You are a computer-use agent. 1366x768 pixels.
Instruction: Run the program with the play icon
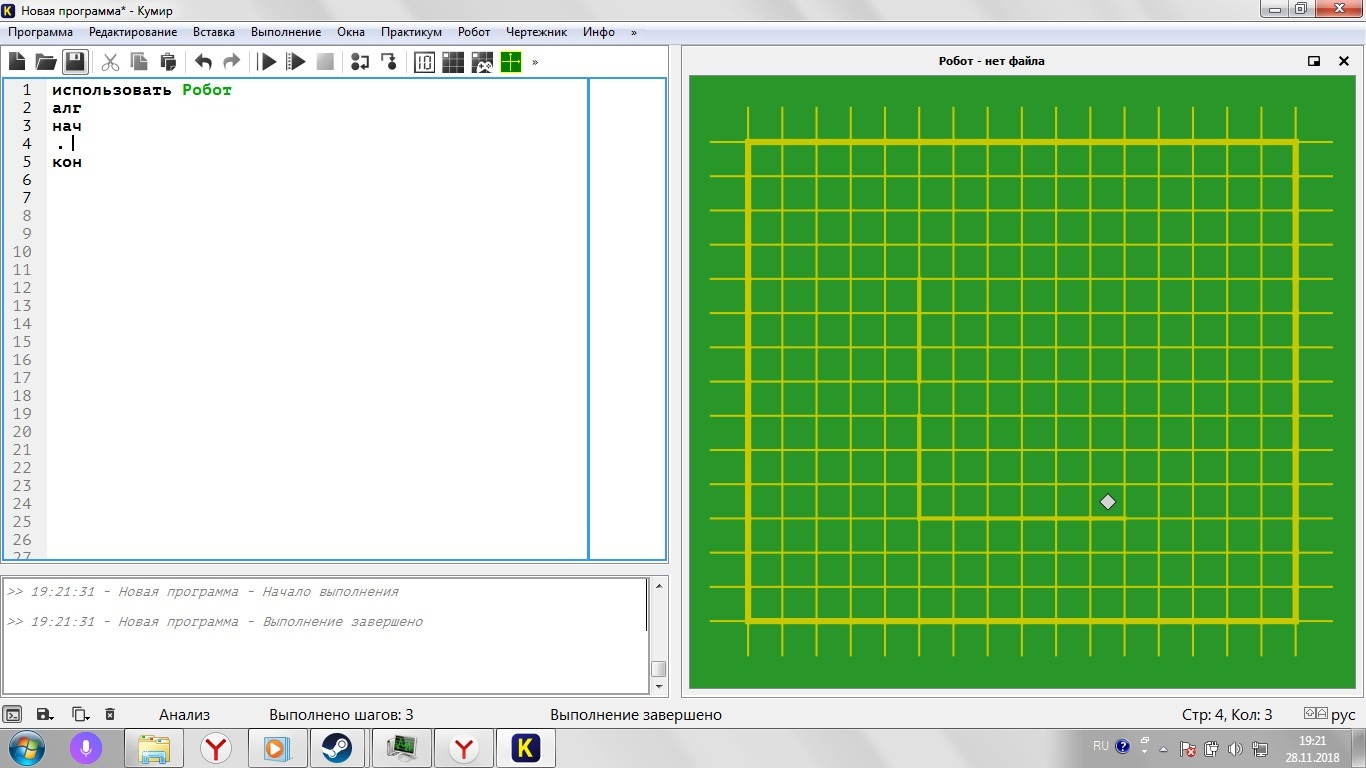(x=267, y=62)
